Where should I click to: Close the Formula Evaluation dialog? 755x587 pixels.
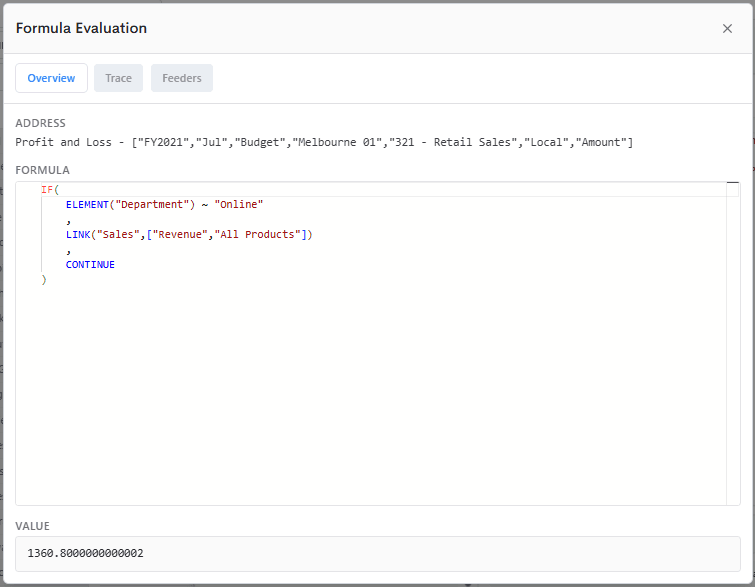click(x=727, y=29)
